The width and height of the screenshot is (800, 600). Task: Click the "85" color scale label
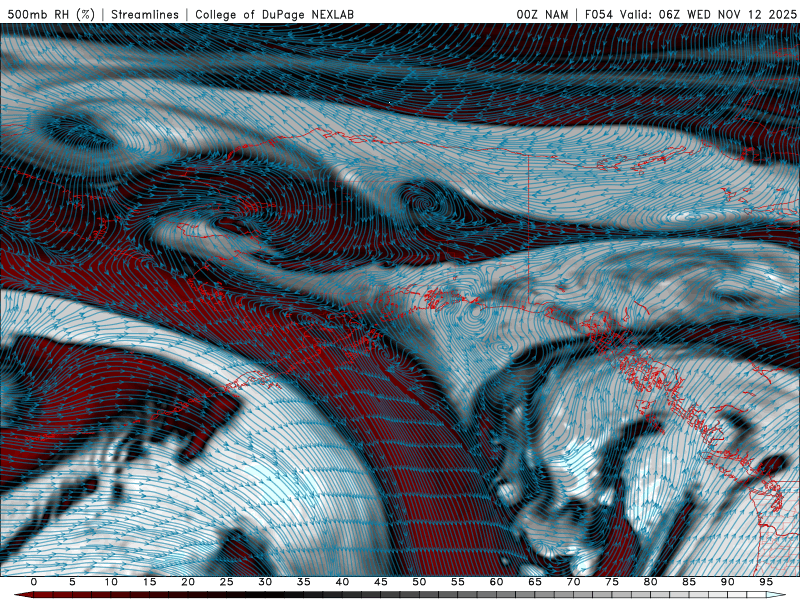coord(689,582)
